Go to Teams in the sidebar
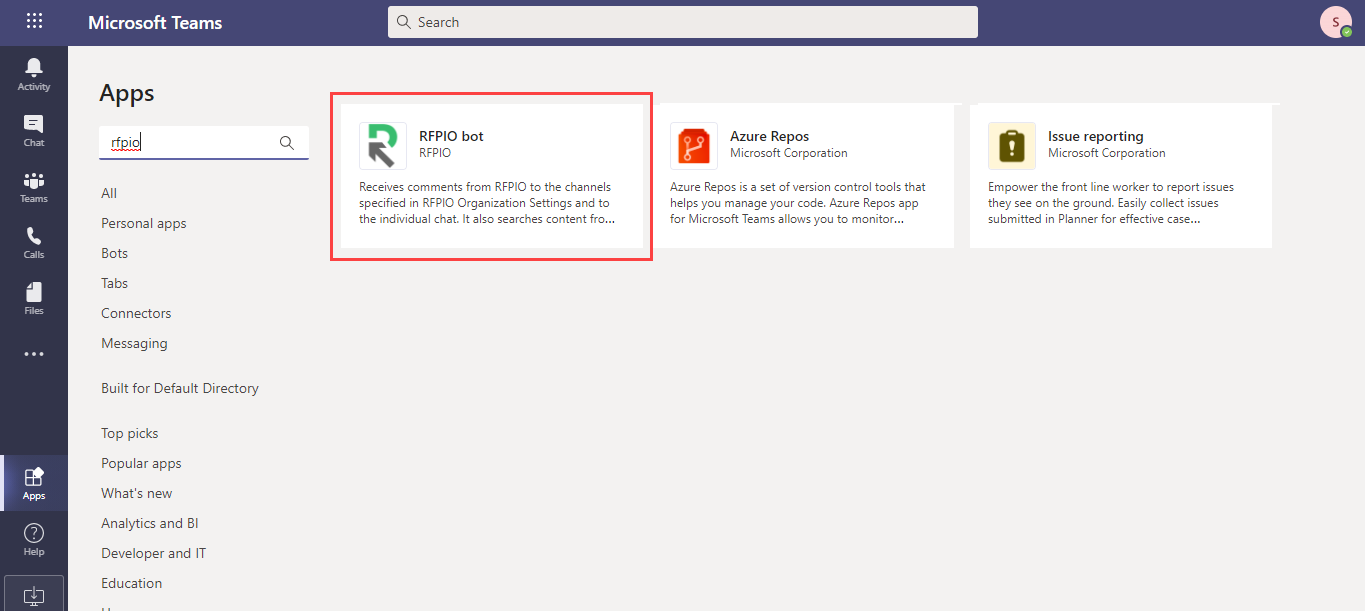1365x611 pixels. (x=34, y=186)
